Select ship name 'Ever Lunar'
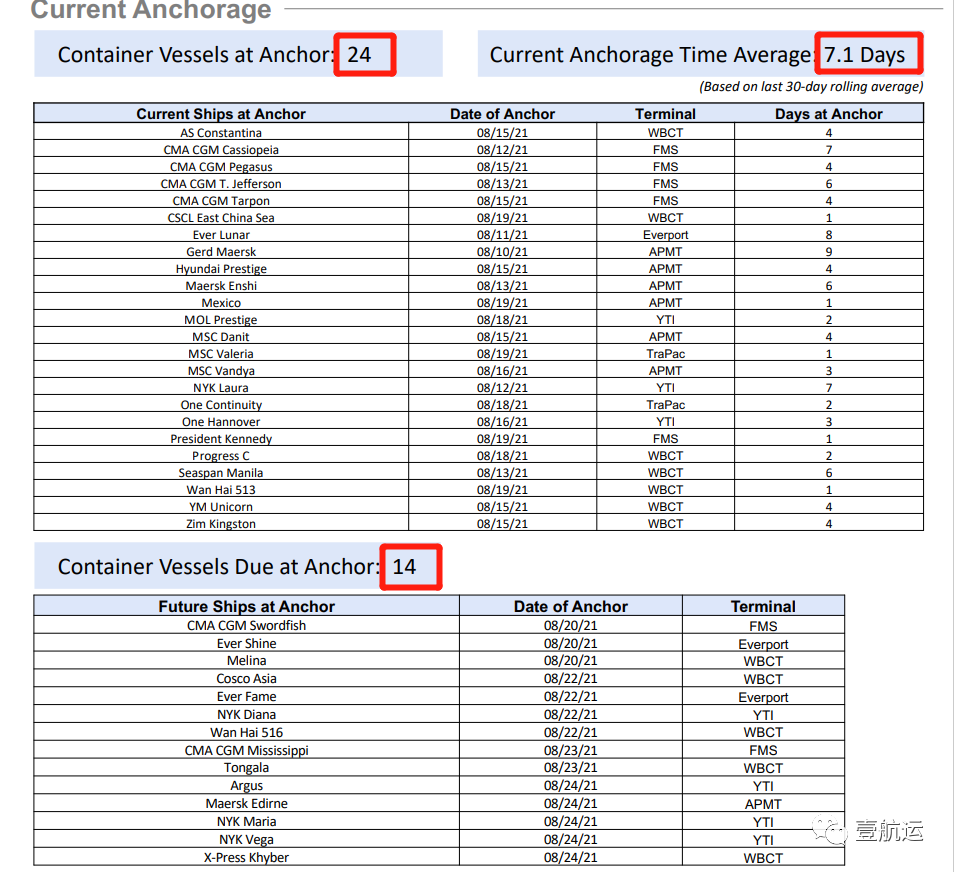 pos(221,235)
